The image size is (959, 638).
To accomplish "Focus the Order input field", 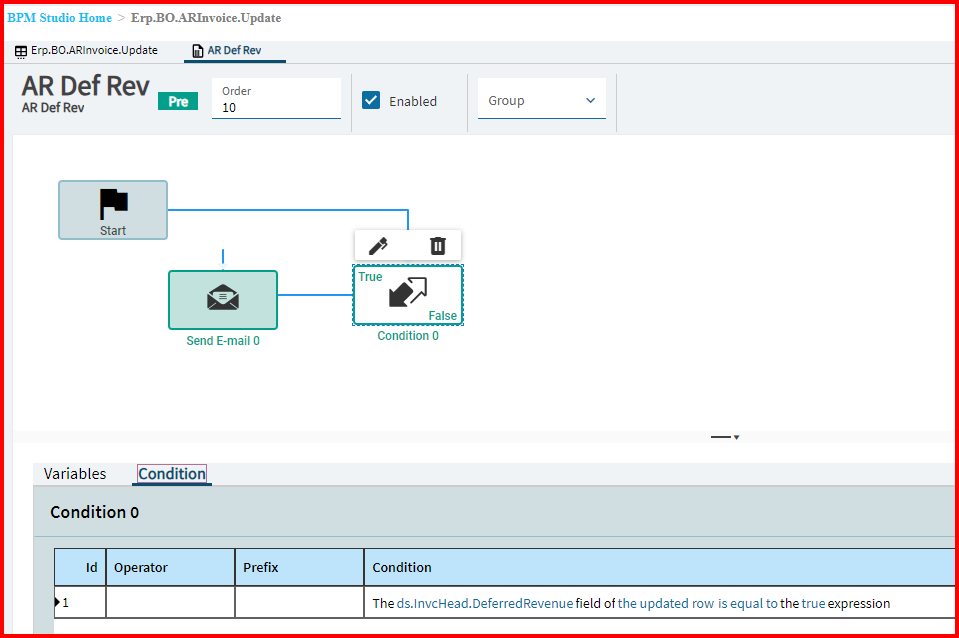I will (x=276, y=98).
